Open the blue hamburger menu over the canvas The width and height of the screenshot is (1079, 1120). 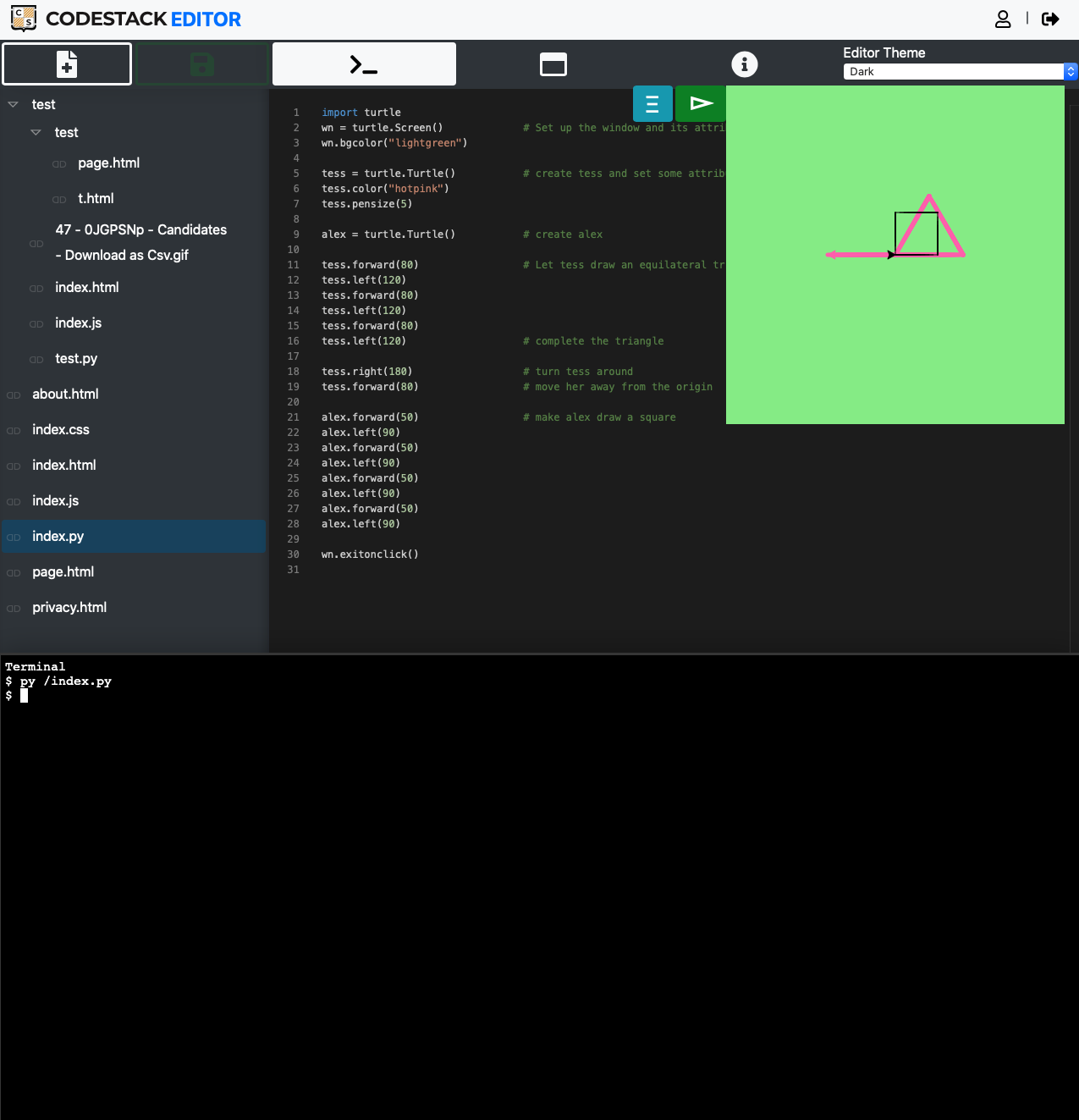pyautogui.click(x=652, y=103)
